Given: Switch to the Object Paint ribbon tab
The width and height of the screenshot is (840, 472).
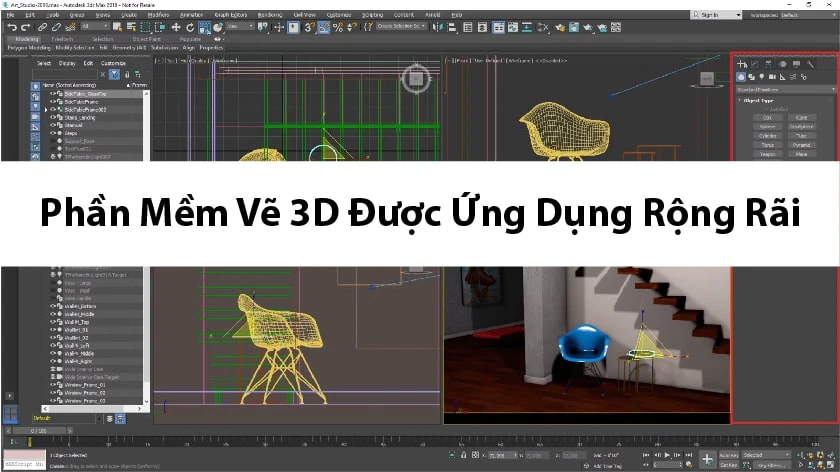Looking at the screenshot, I should coord(146,39).
